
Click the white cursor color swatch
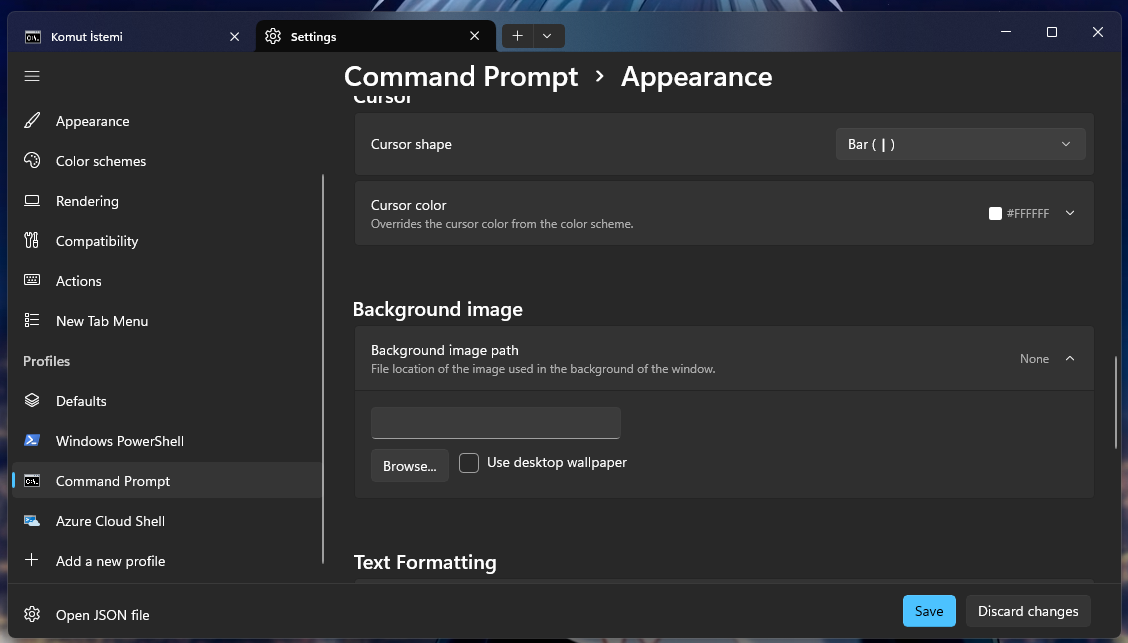pos(995,213)
